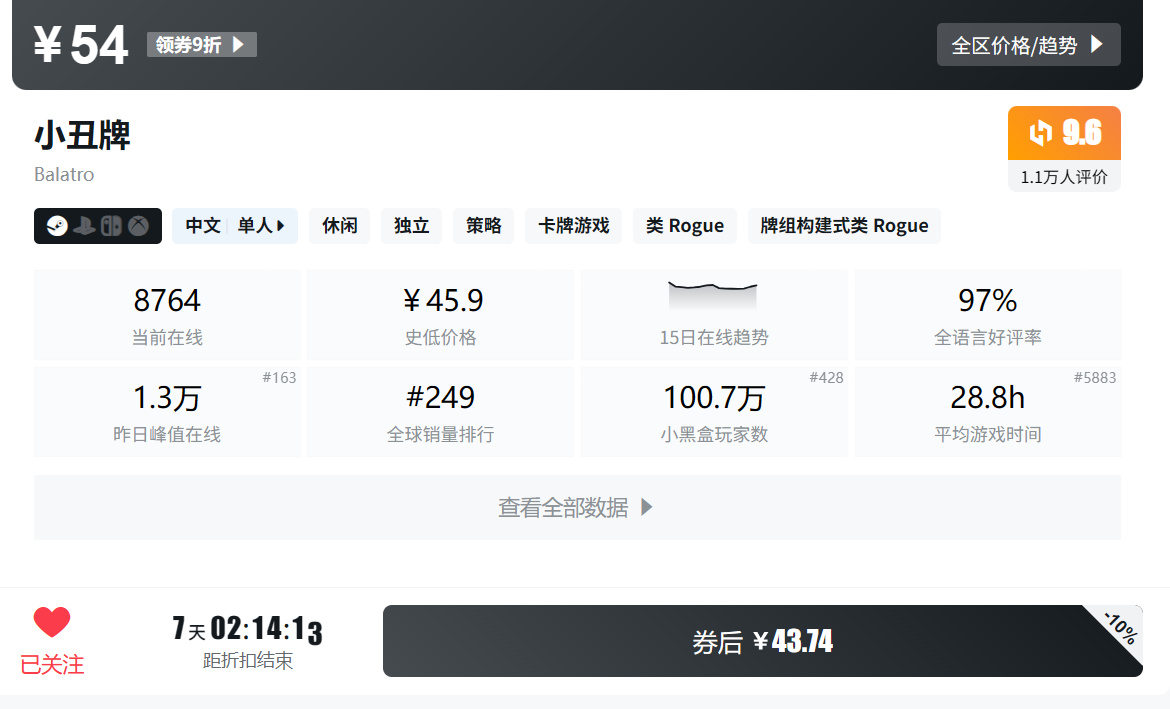
Task: Open the 15日在线趋势 trend chart
Action: click(713, 314)
